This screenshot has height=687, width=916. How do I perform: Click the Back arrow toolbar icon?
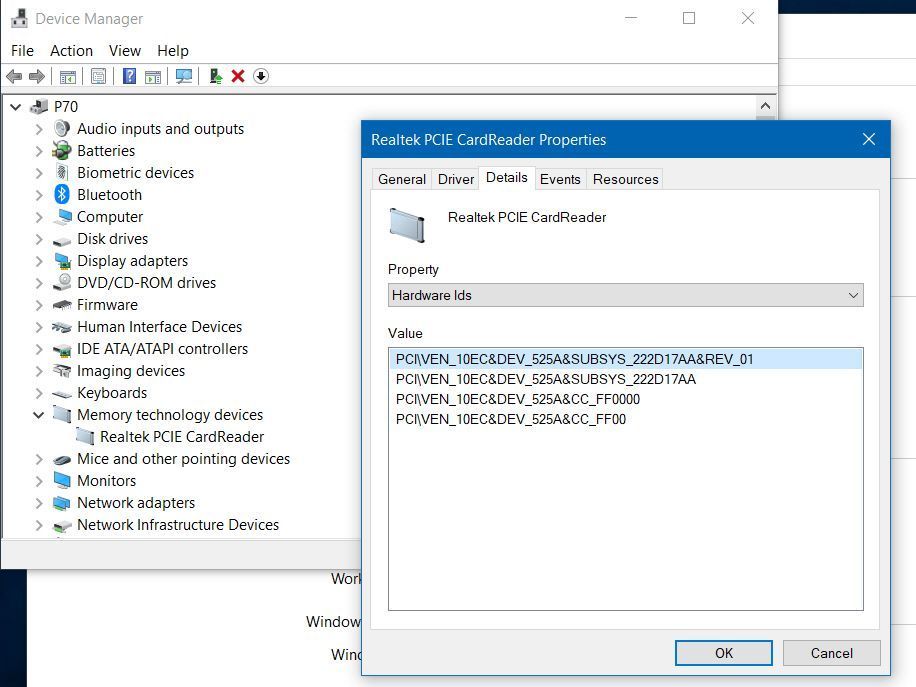[x=14, y=77]
